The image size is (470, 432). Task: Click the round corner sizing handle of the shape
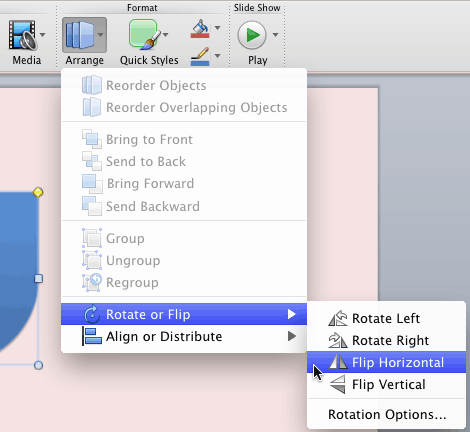pos(38,365)
